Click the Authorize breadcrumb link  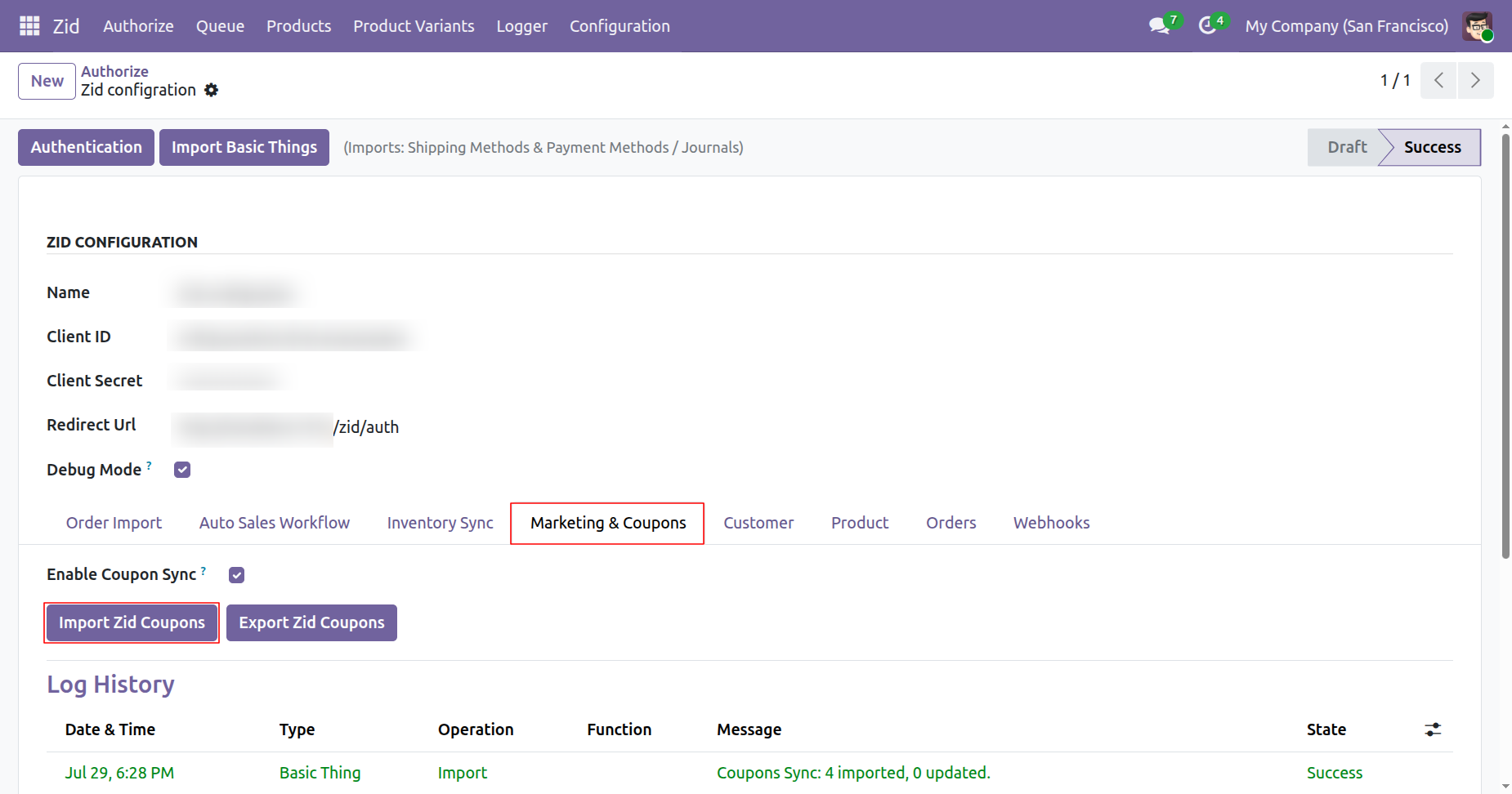pos(114,71)
